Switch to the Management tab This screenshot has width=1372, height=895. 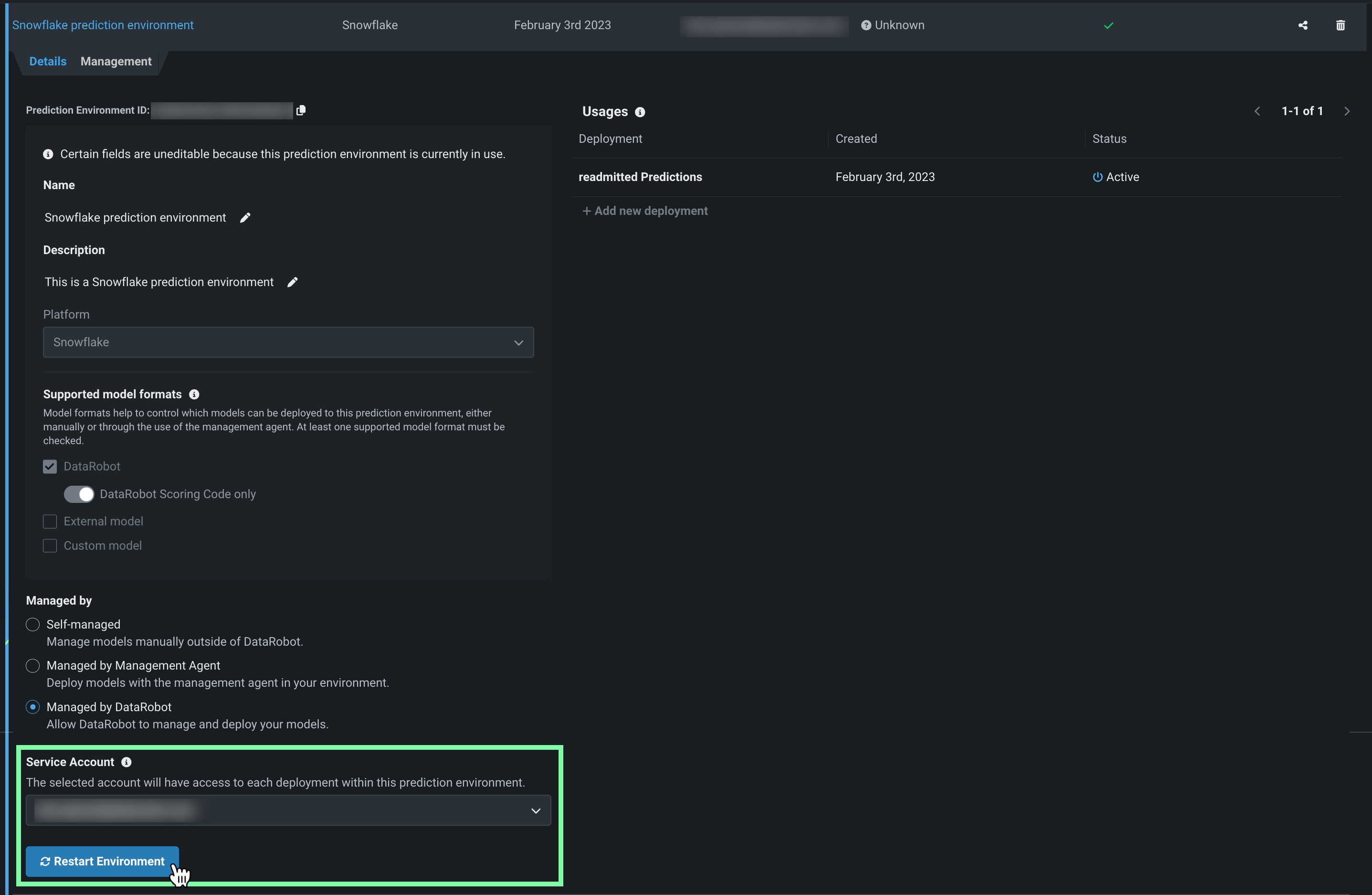pos(116,62)
